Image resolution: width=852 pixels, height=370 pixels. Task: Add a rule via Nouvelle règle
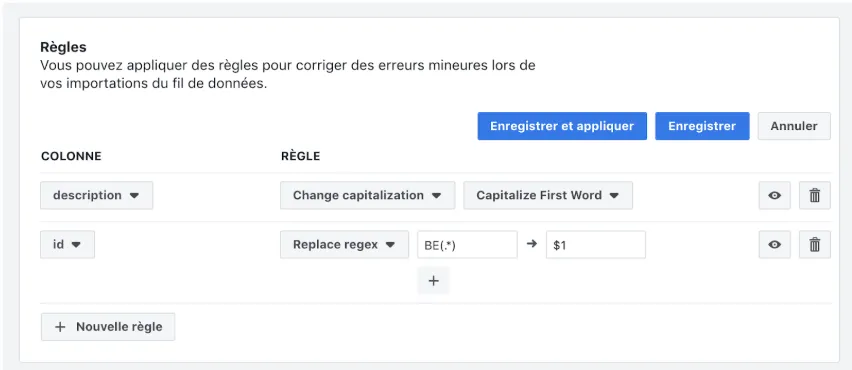point(108,327)
